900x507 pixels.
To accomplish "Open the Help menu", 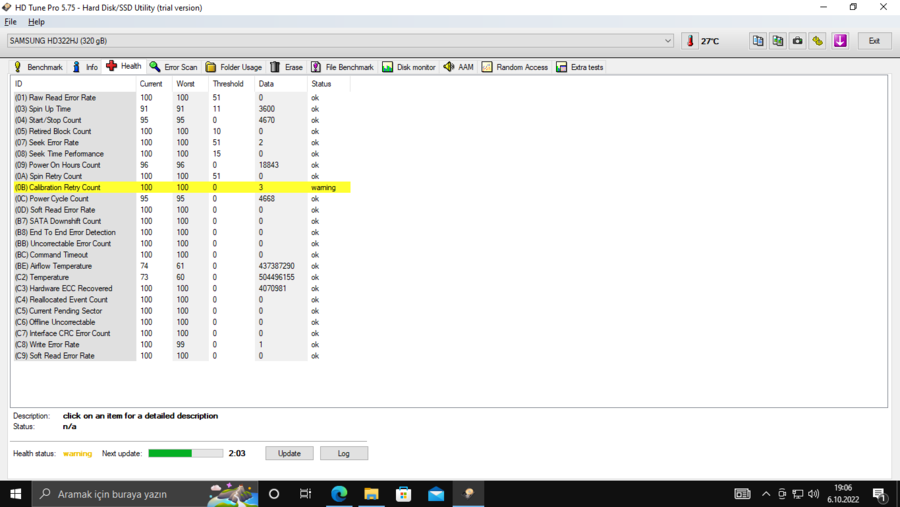I will pyautogui.click(x=36, y=22).
